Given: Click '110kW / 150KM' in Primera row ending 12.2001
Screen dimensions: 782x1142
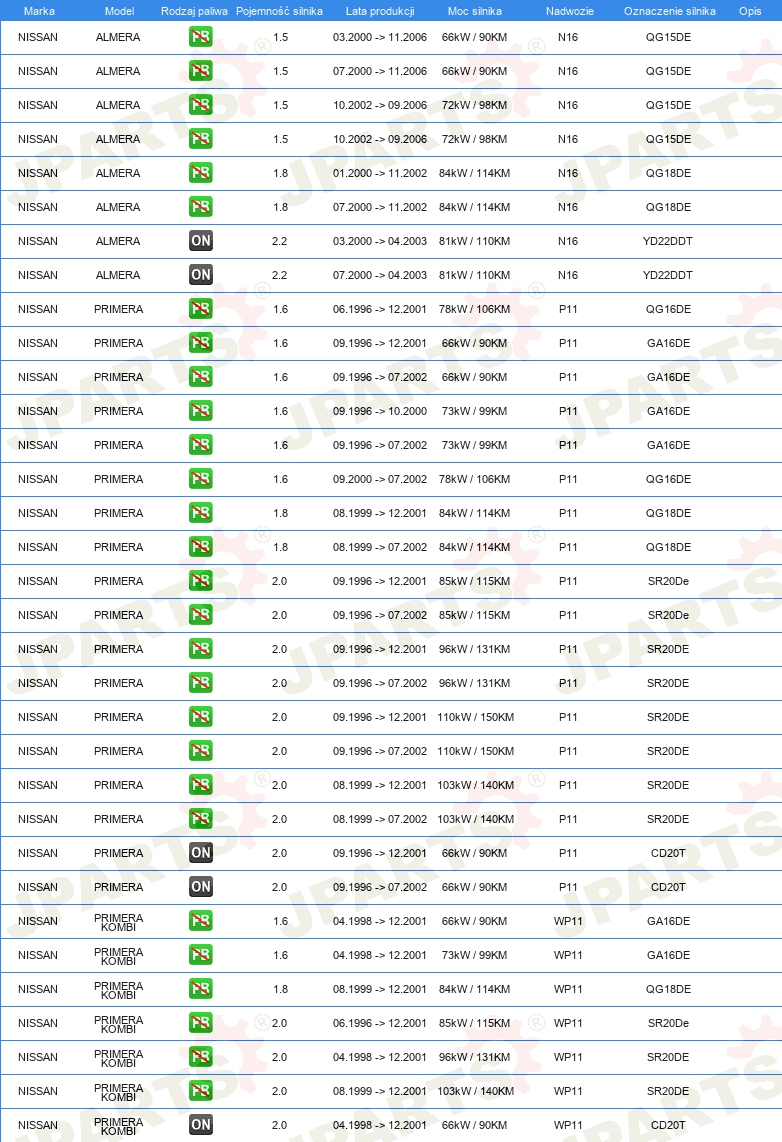Looking at the screenshot, I should click(475, 717).
